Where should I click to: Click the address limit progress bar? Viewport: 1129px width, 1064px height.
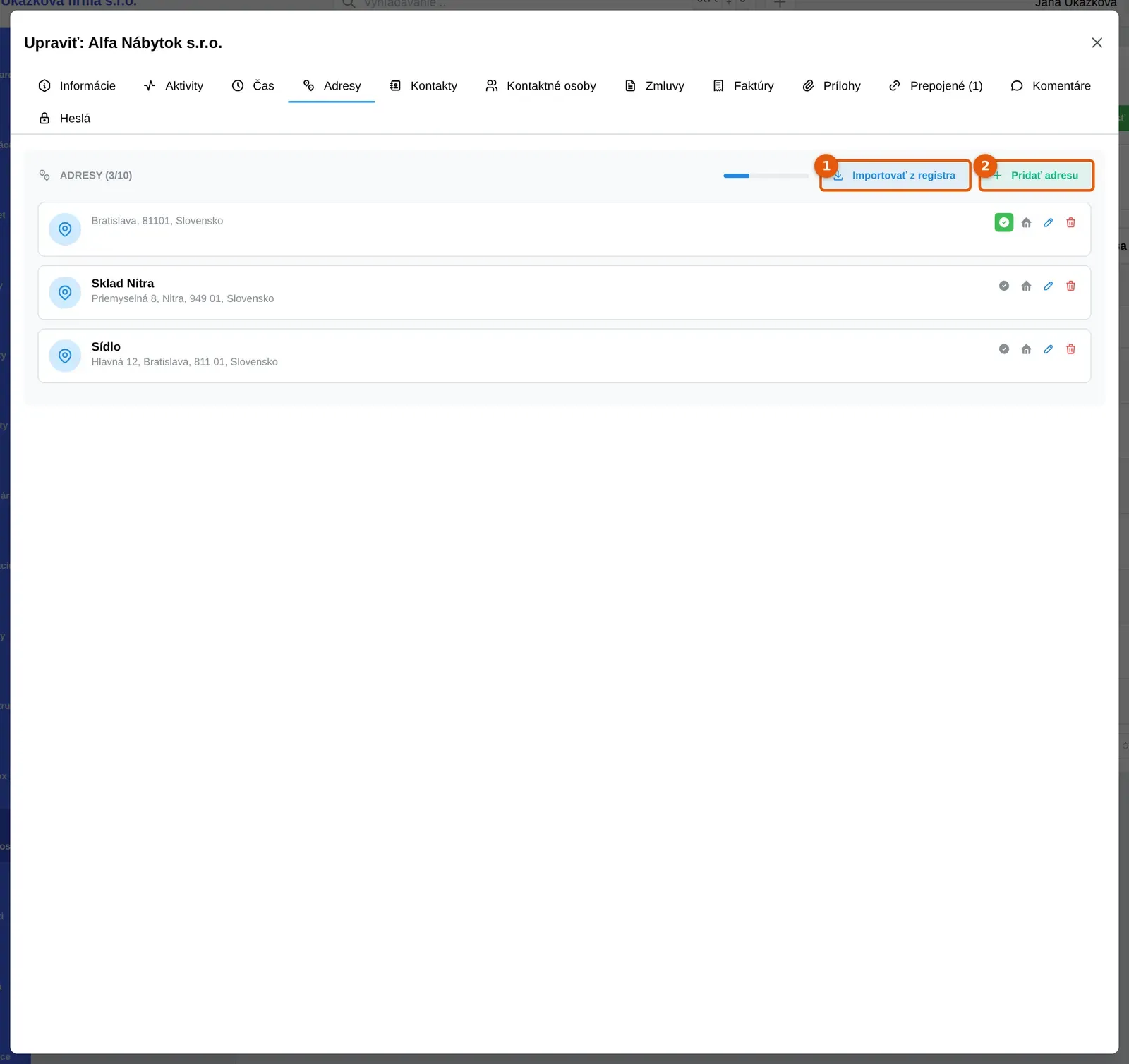[x=766, y=176]
